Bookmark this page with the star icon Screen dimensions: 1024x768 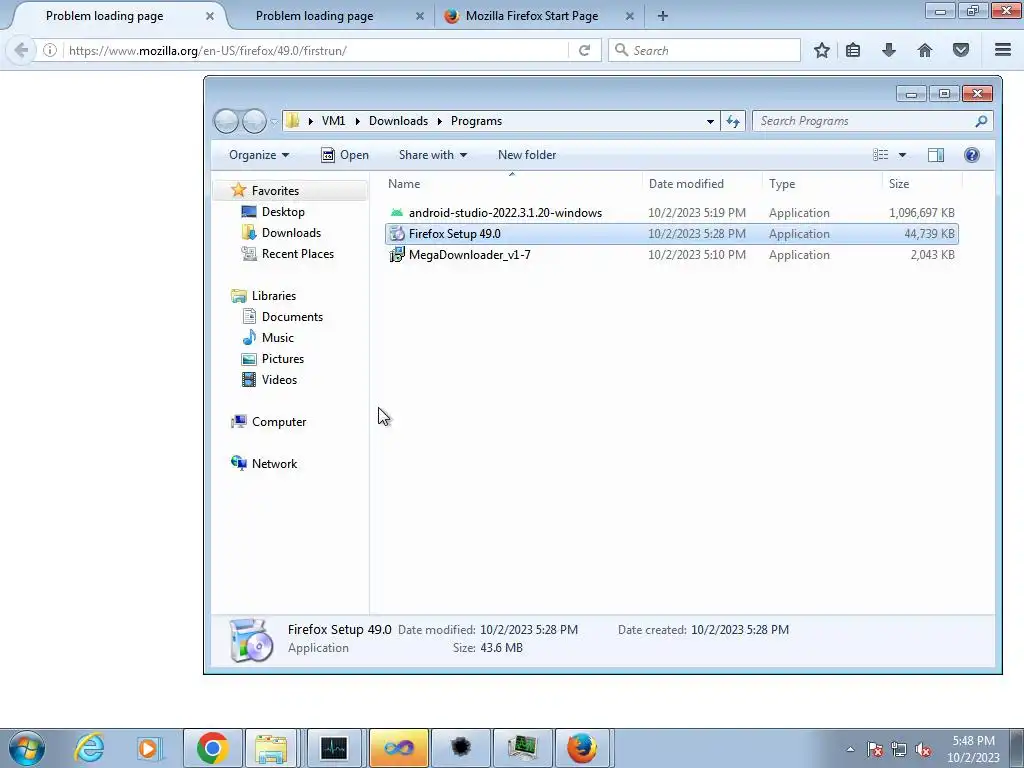coord(822,50)
